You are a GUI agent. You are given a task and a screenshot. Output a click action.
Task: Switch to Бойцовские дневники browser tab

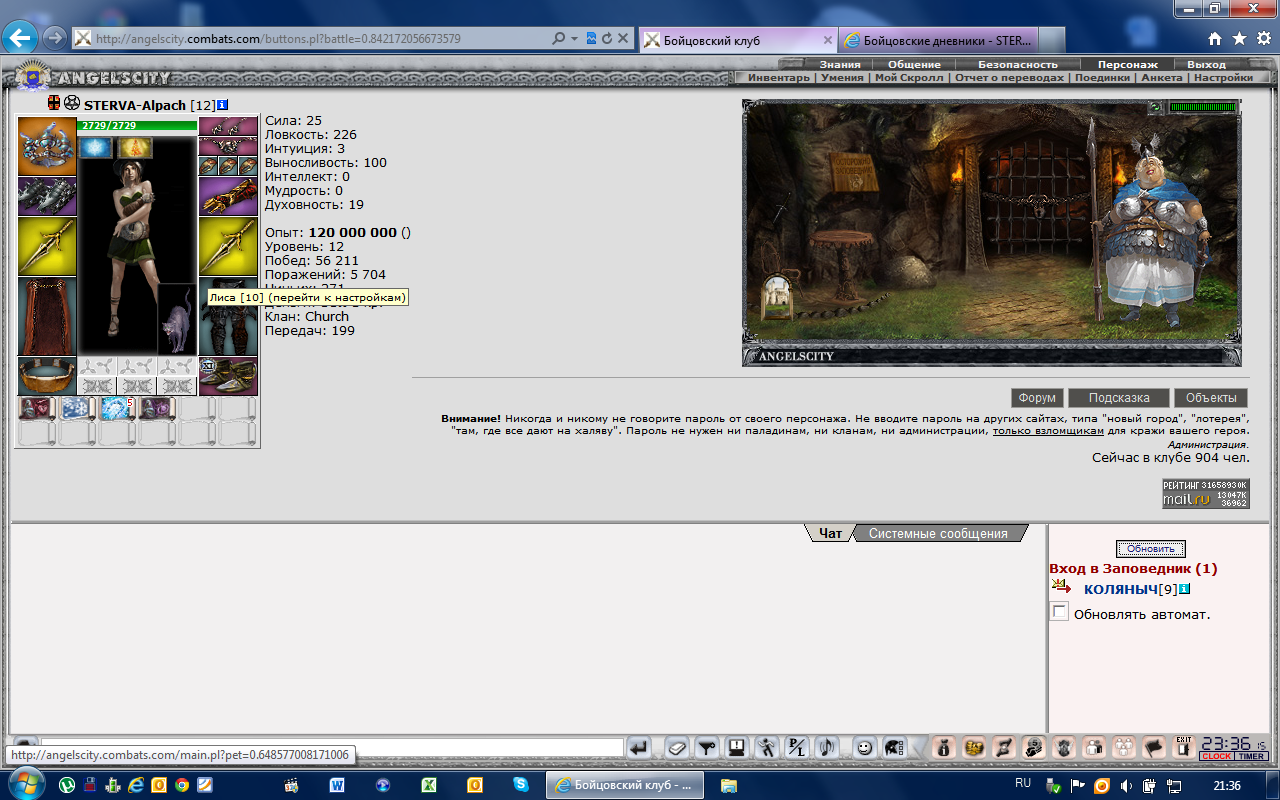(938, 40)
